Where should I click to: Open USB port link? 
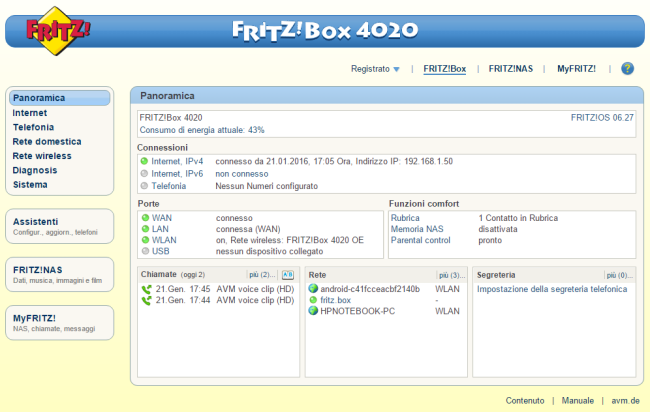(x=160, y=251)
